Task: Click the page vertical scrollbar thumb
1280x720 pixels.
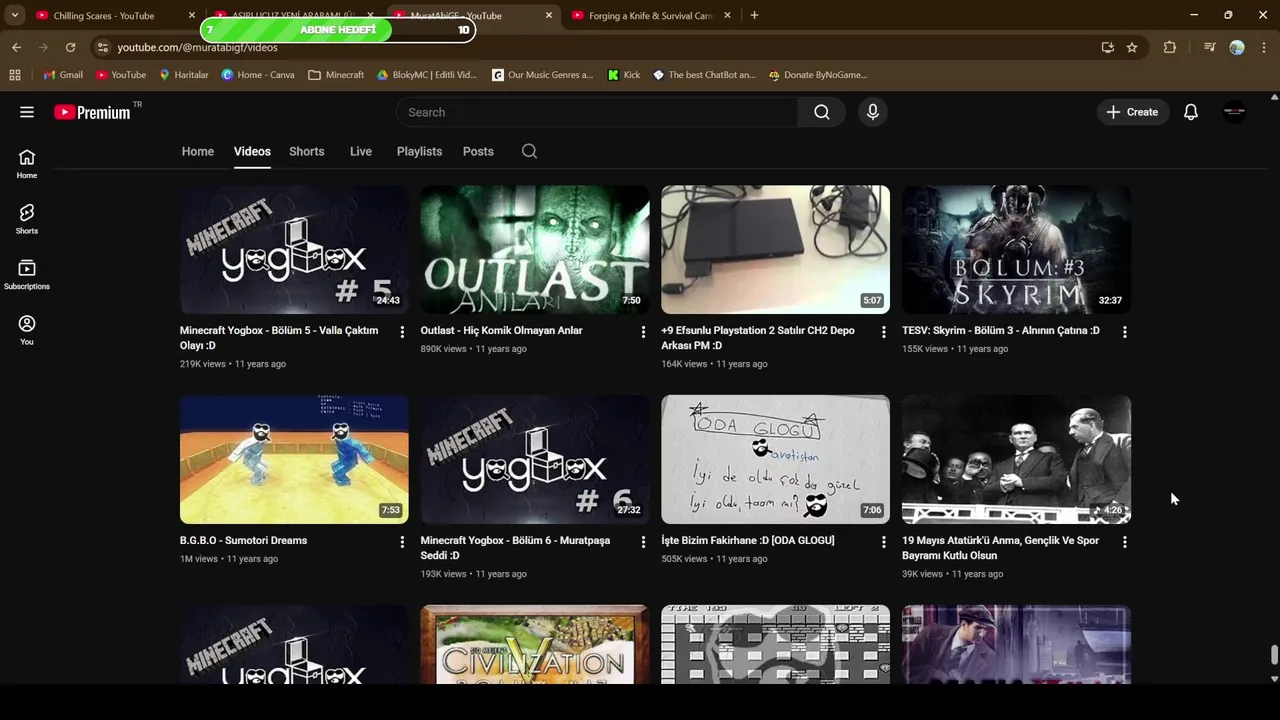Action: [1274, 655]
